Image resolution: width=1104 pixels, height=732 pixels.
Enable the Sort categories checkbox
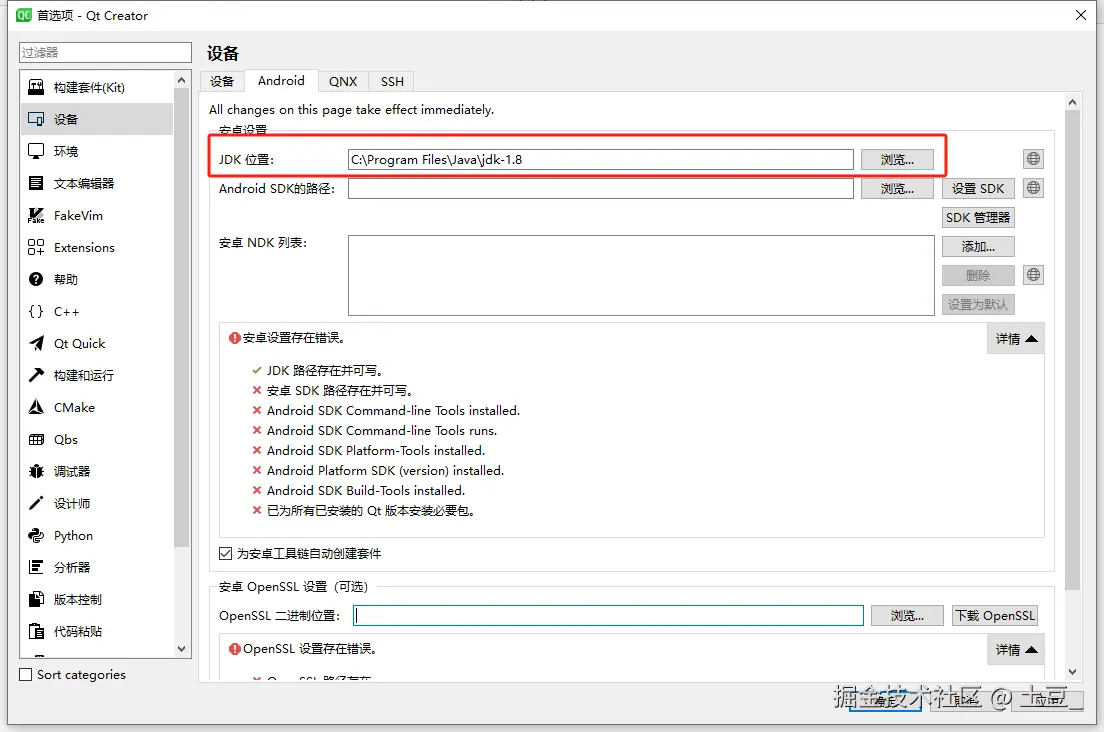[x=25, y=675]
